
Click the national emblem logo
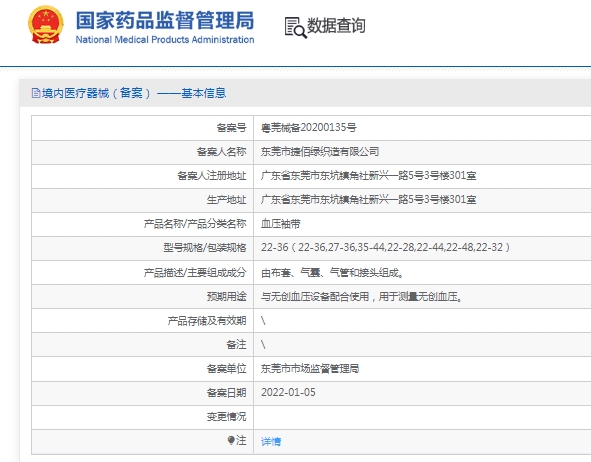point(46,25)
